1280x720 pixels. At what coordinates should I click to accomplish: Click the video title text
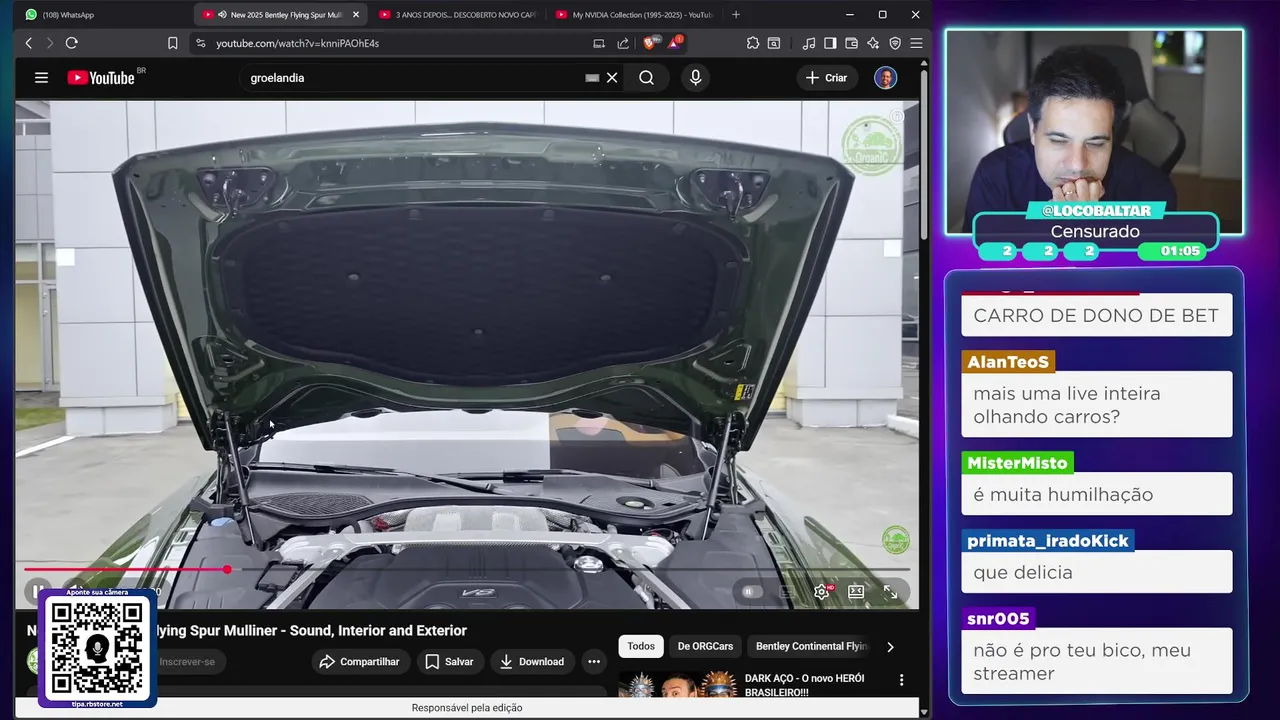(x=247, y=631)
